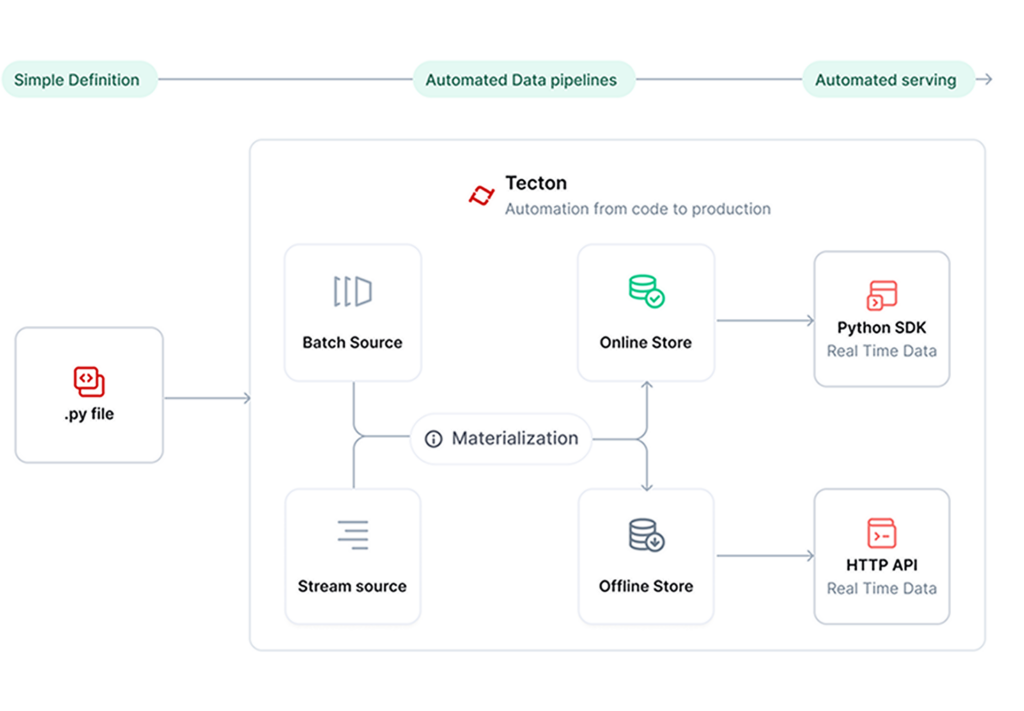This screenshot has width=1024, height=711.
Task: Click the Batch Source label
Action: click(x=352, y=342)
